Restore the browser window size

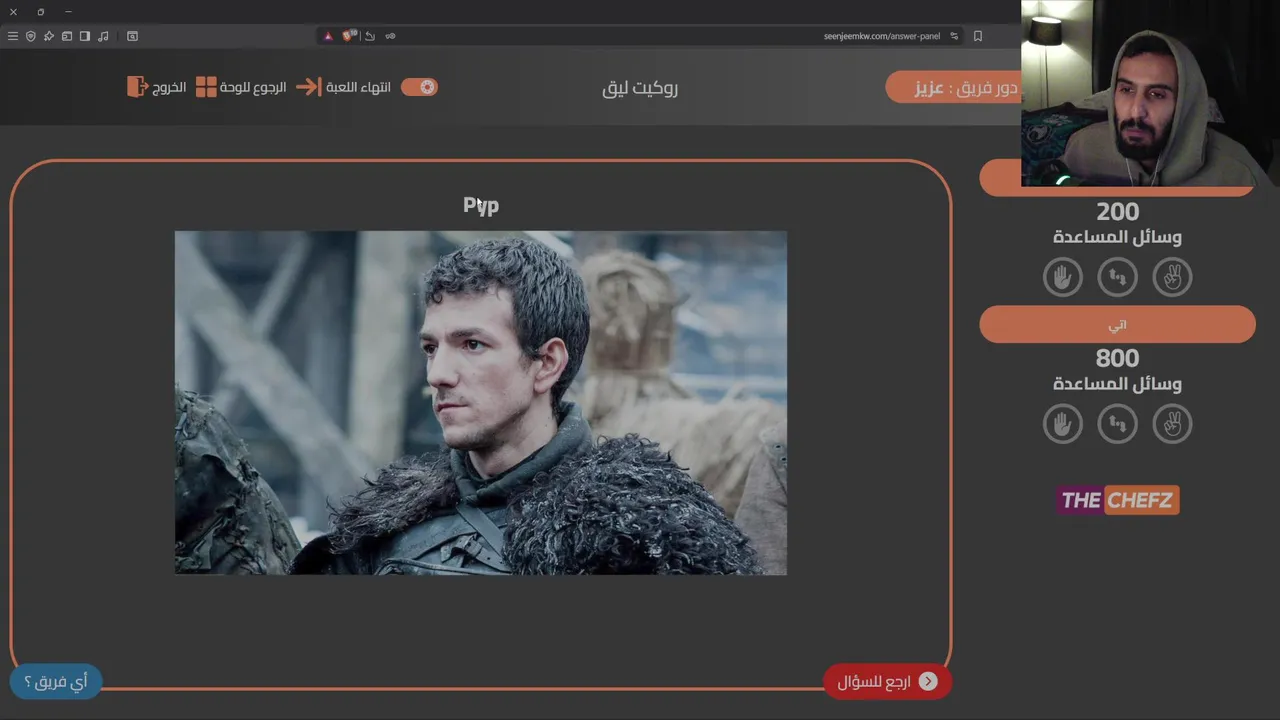point(41,12)
